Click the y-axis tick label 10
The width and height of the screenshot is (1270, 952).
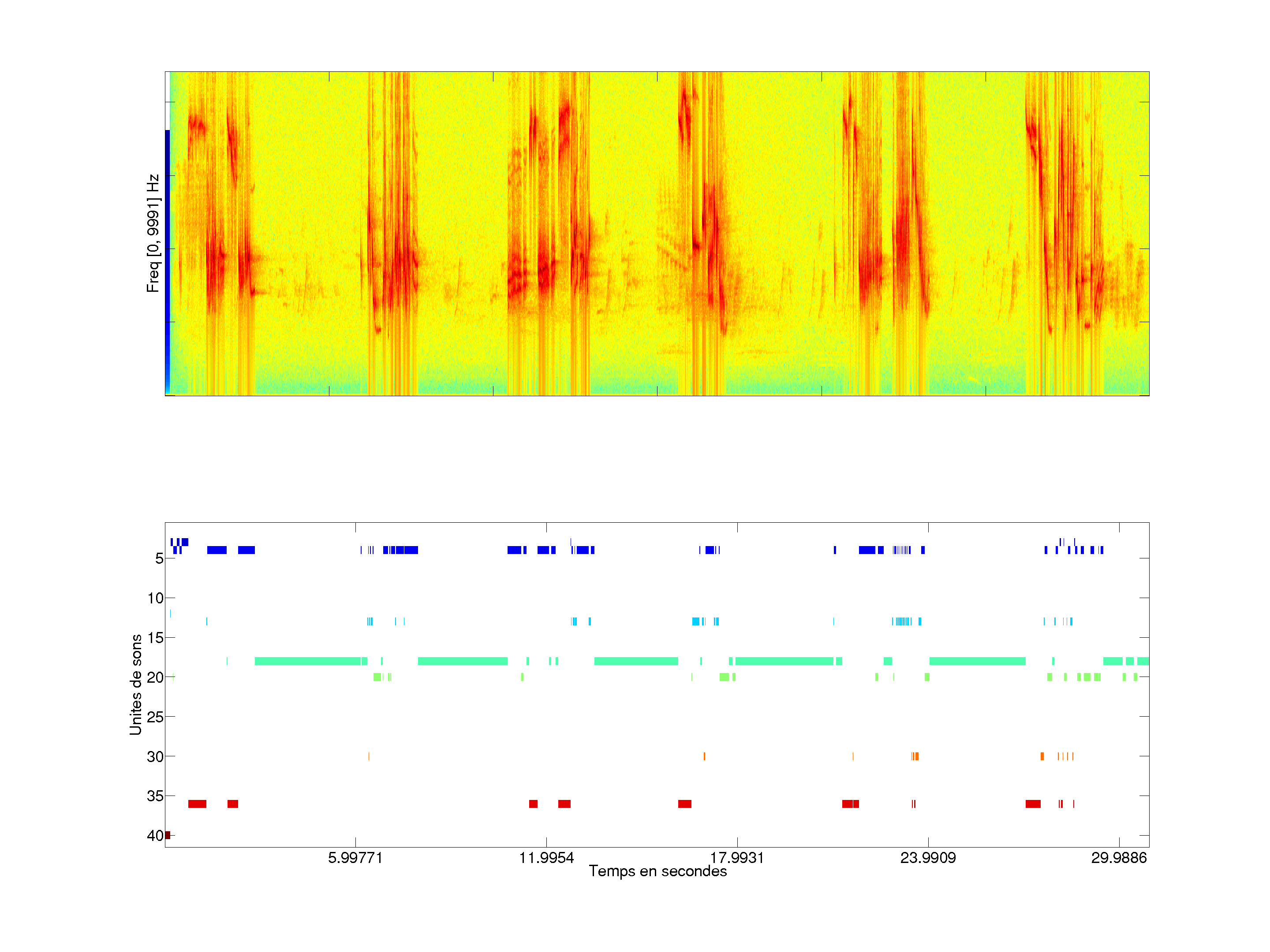155,598
